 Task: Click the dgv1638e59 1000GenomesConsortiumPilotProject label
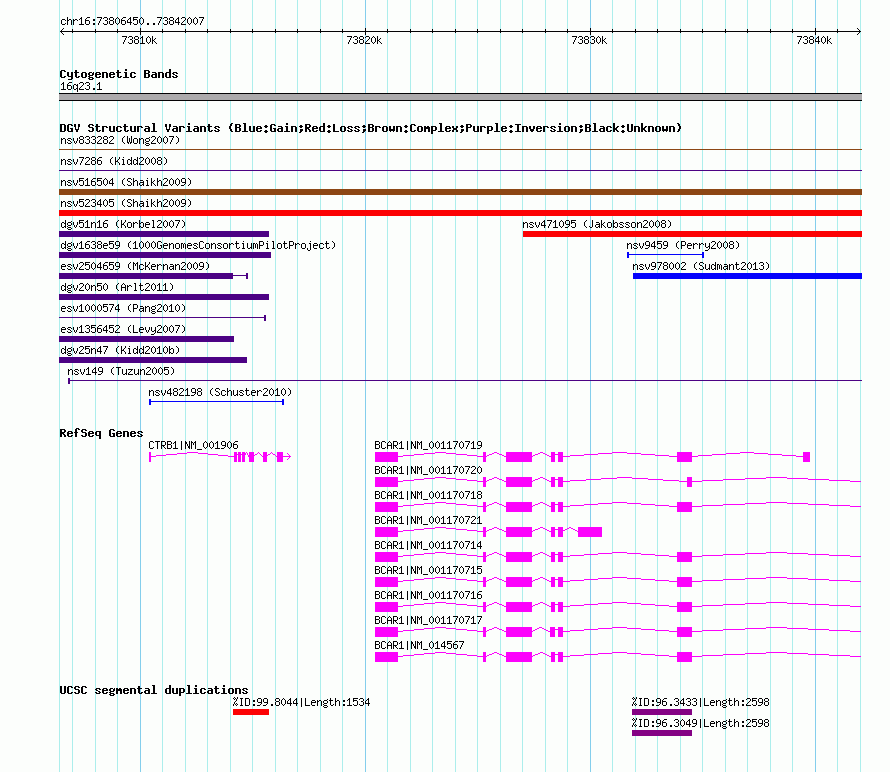198,245
